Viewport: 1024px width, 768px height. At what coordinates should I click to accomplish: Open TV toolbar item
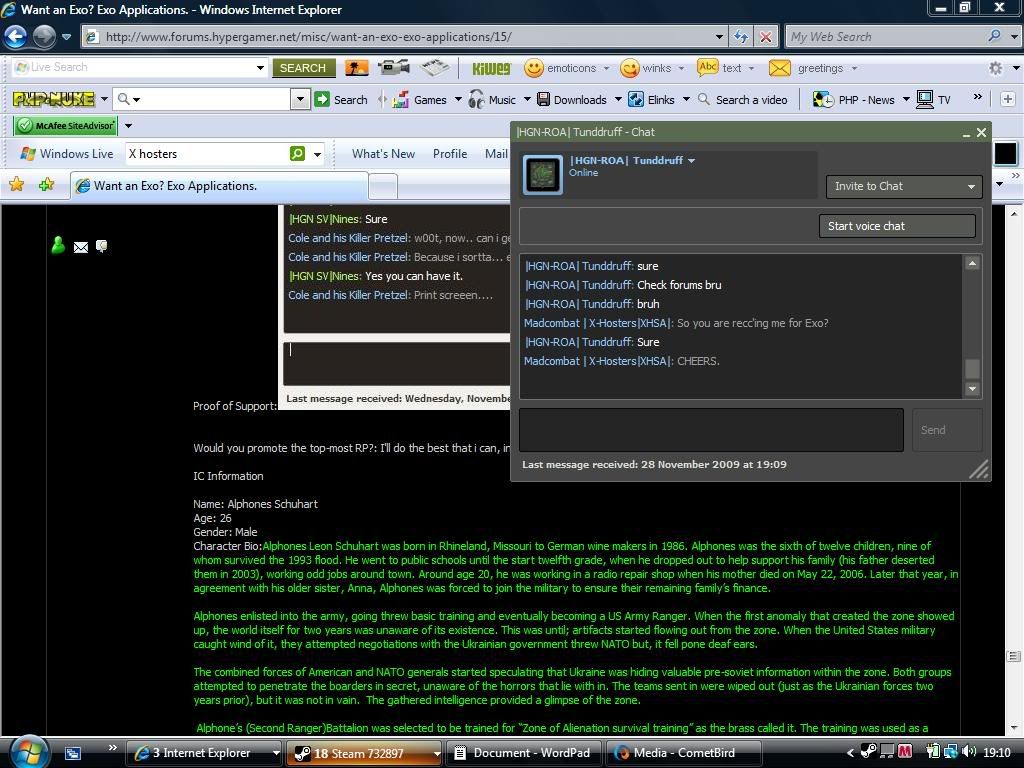[x=934, y=99]
